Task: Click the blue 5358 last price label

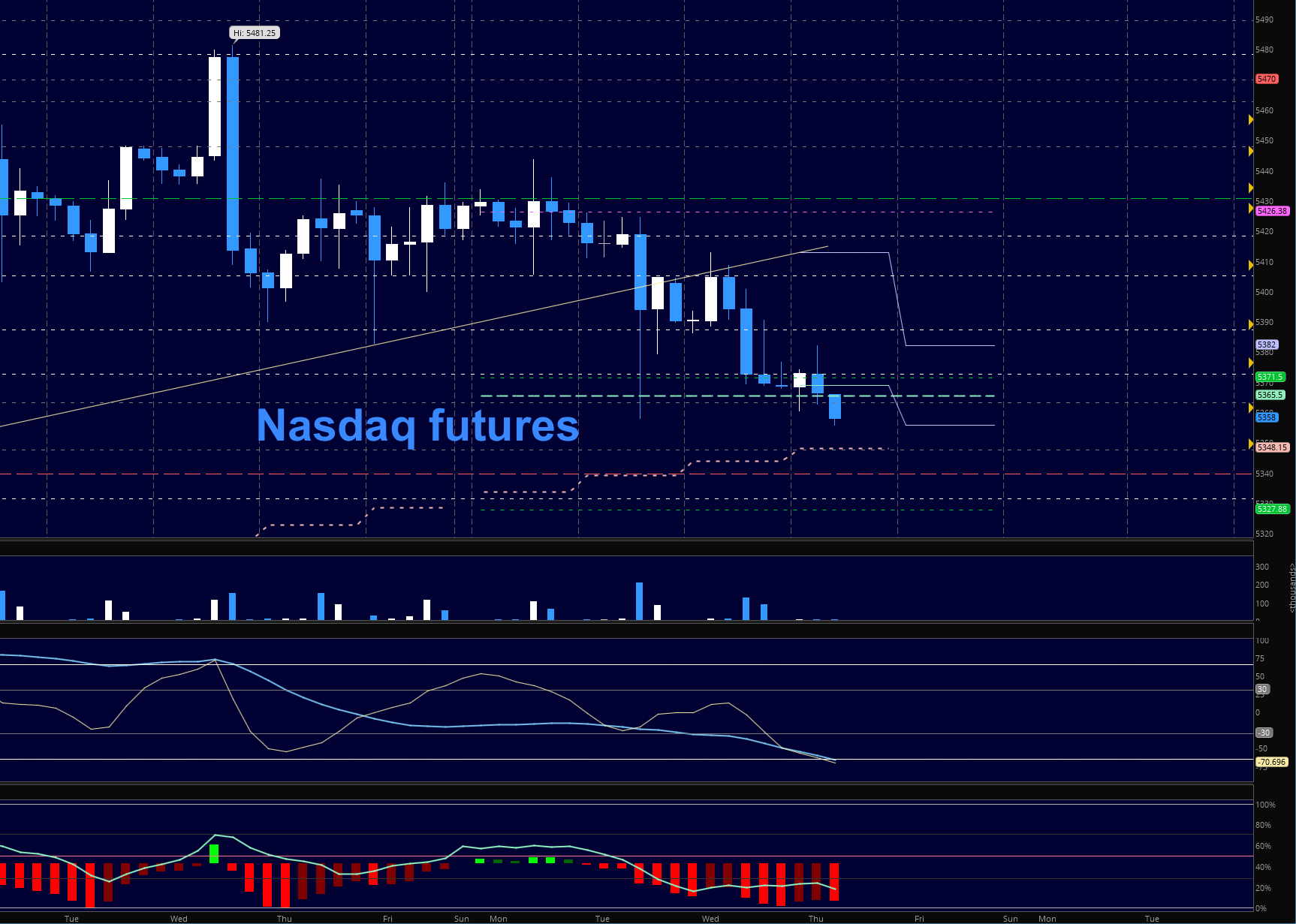Action: tap(1267, 417)
